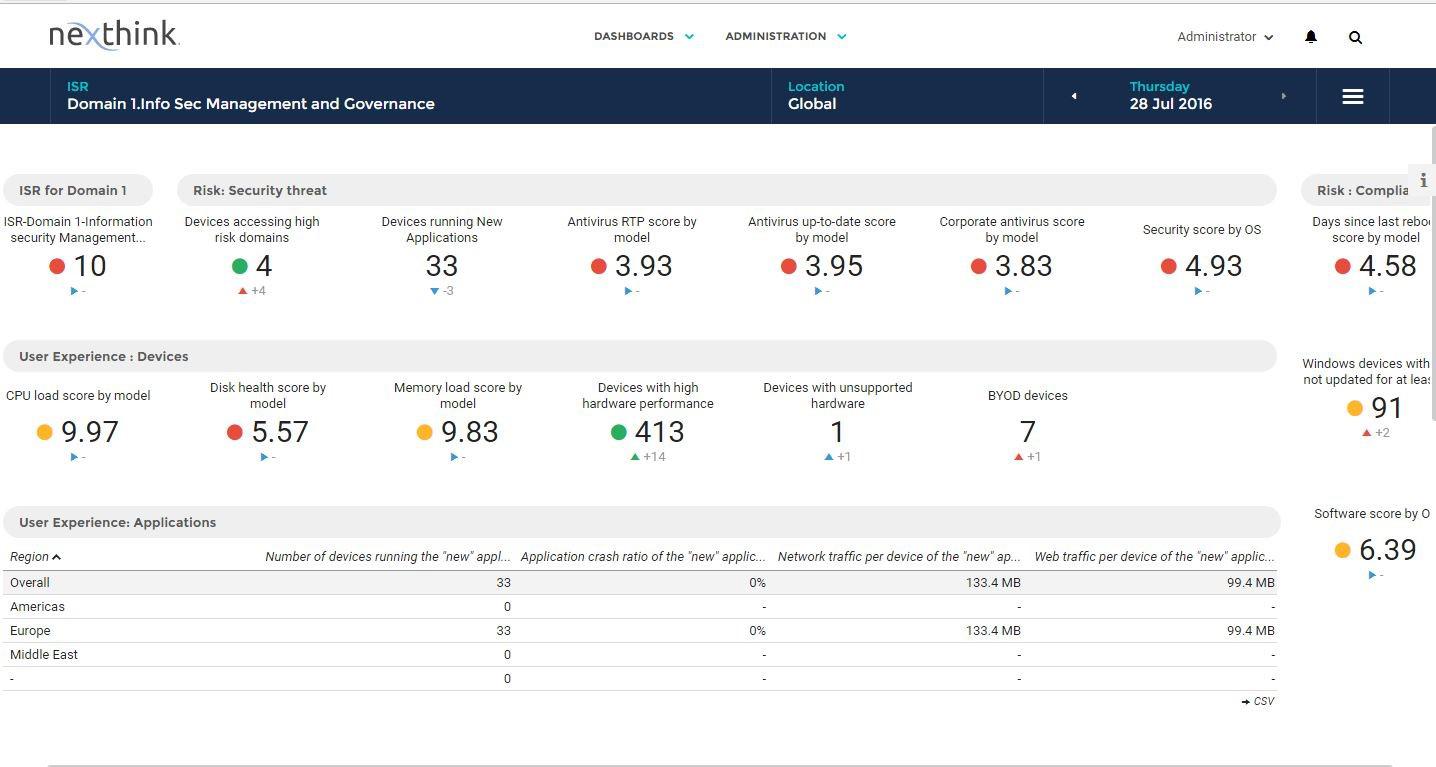
Task: Expand the Administrator account menu
Action: pos(1225,37)
